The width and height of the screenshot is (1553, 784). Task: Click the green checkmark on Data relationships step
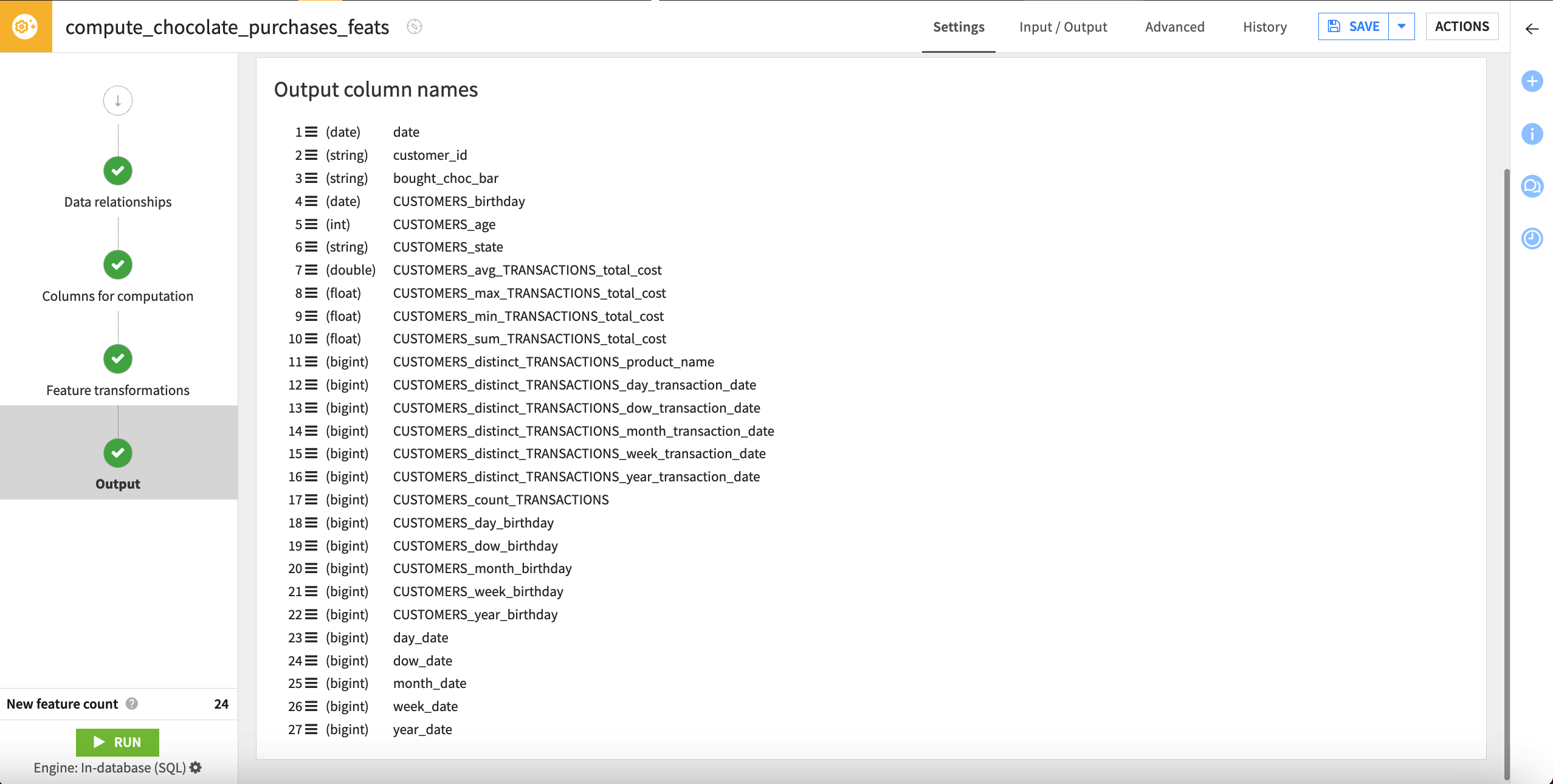coord(117,171)
